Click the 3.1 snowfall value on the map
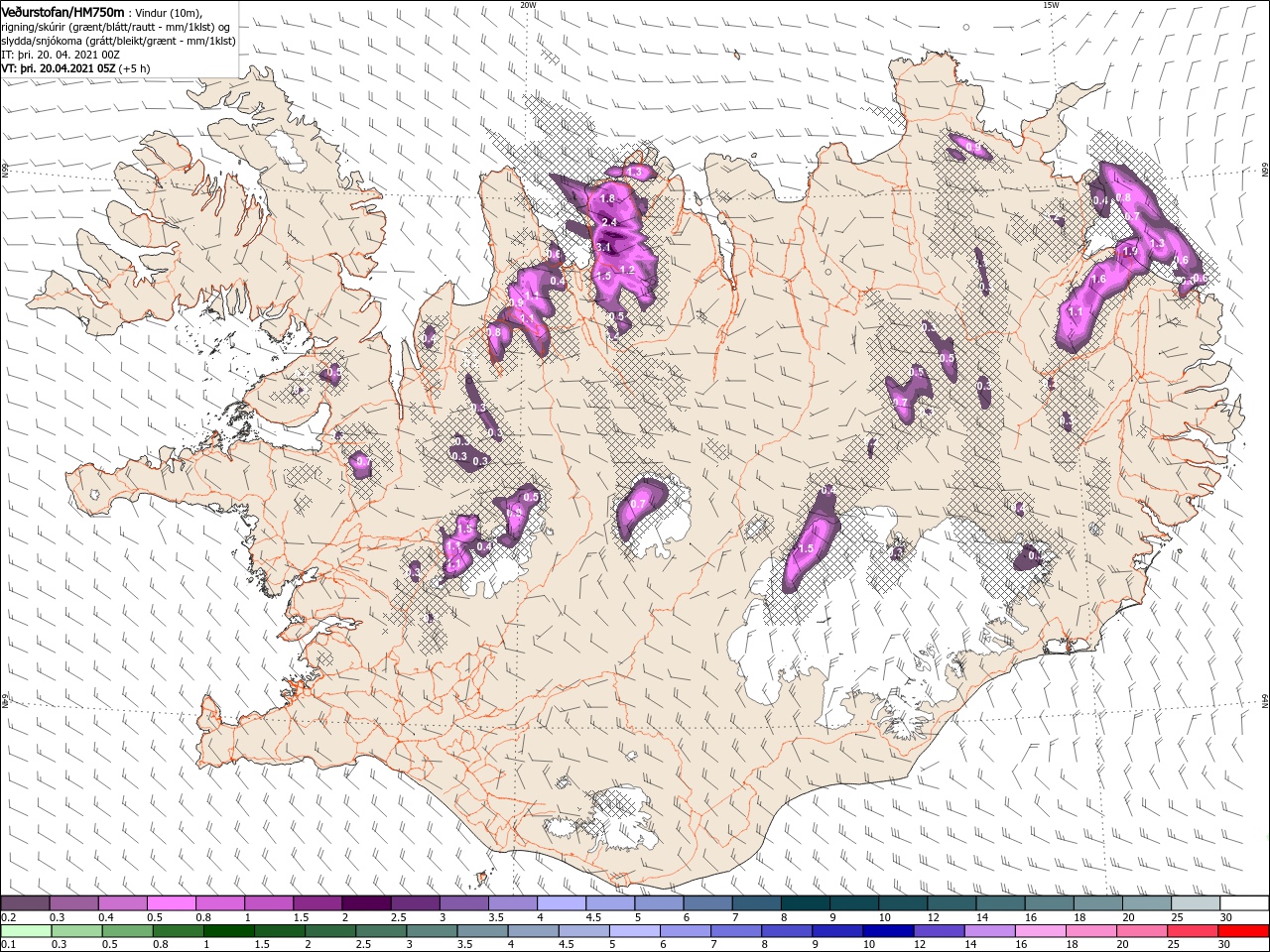1270x952 pixels. (x=602, y=246)
